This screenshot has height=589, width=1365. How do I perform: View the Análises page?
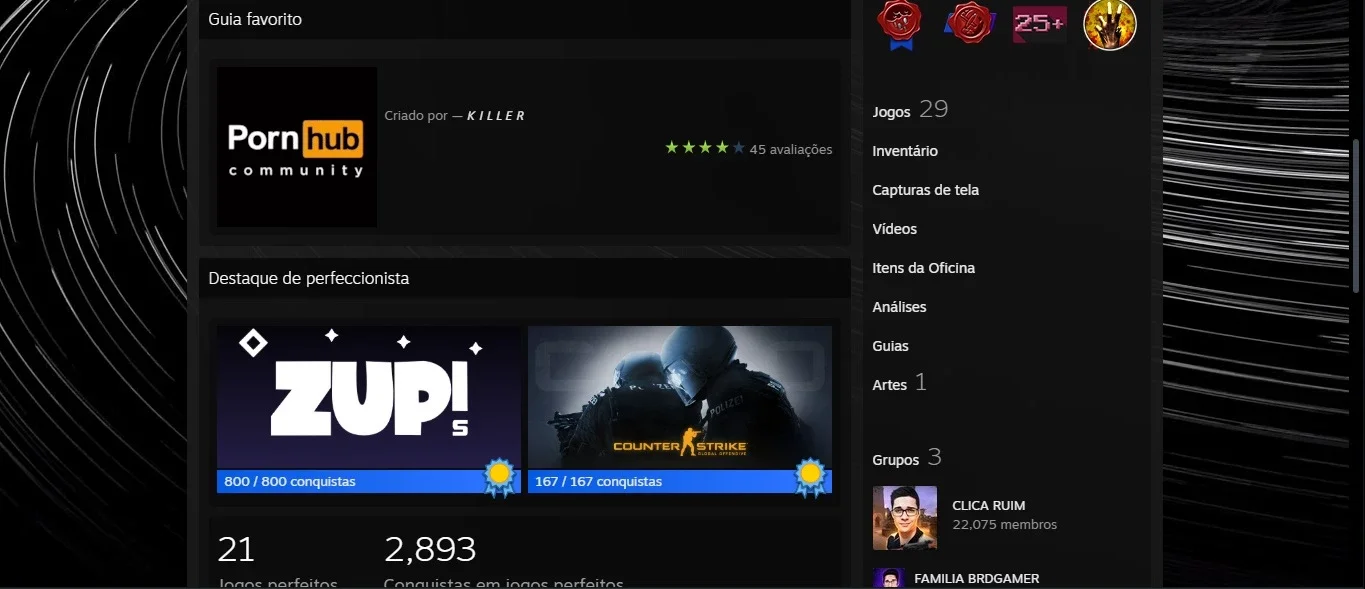[900, 307]
